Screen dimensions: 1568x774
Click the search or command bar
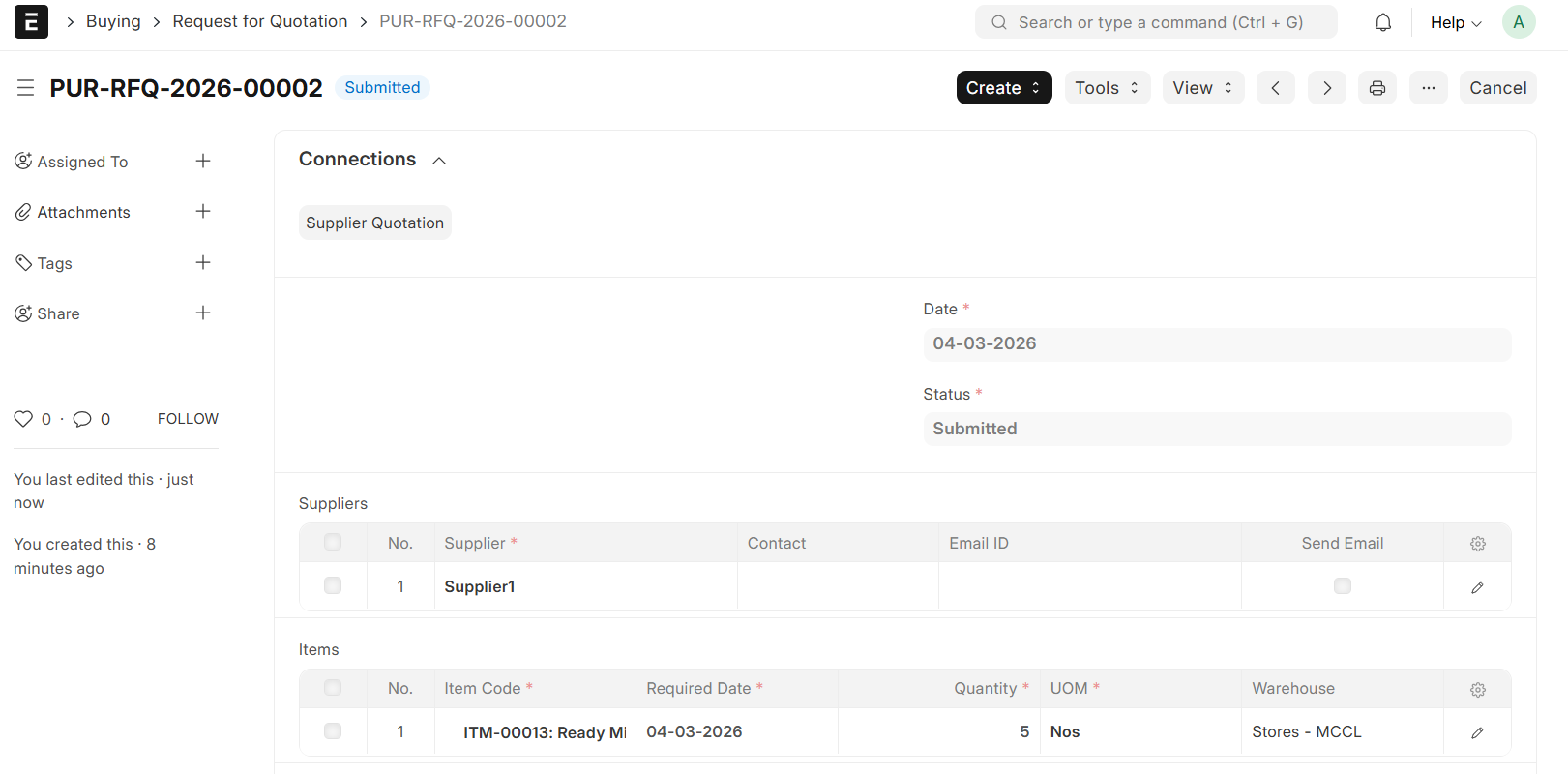click(x=1156, y=22)
